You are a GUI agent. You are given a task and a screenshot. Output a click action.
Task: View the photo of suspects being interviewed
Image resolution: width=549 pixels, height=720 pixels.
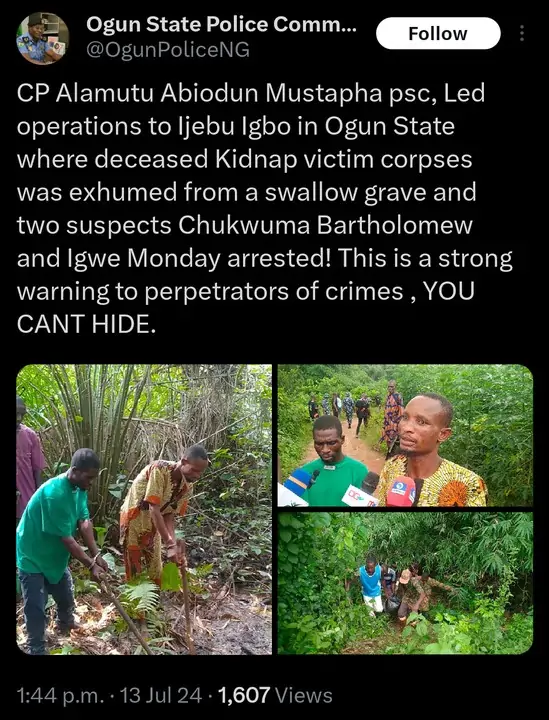coord(405,435)
